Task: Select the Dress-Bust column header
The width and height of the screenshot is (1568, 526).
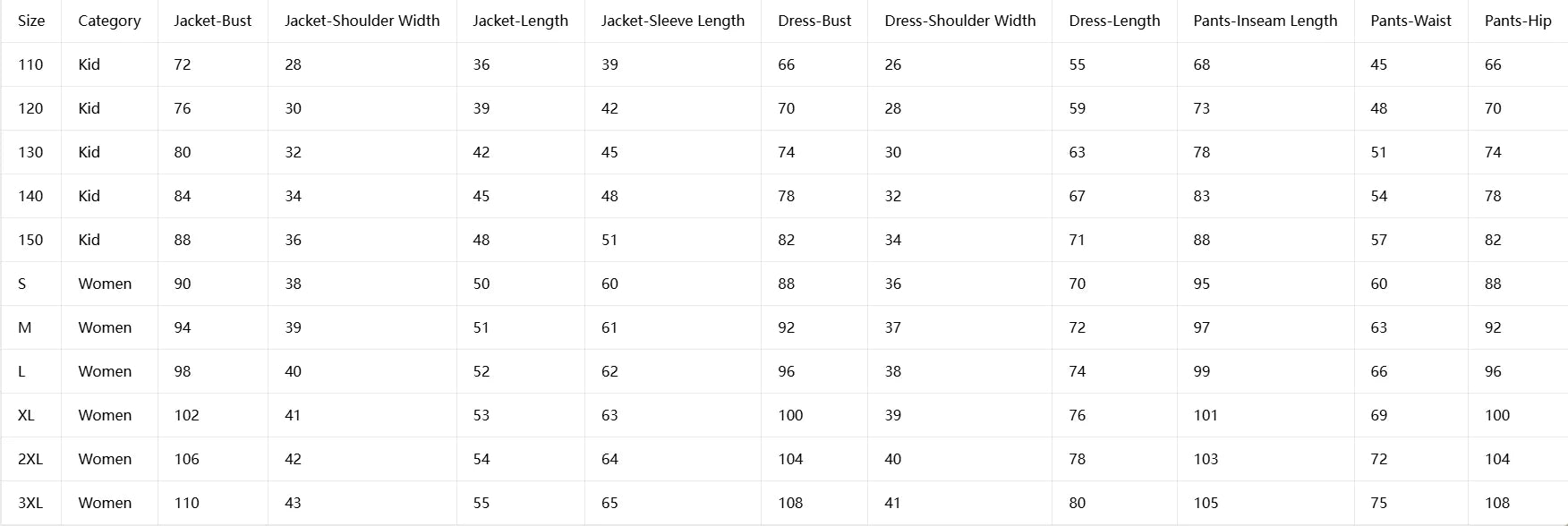Action: [814, 21]
